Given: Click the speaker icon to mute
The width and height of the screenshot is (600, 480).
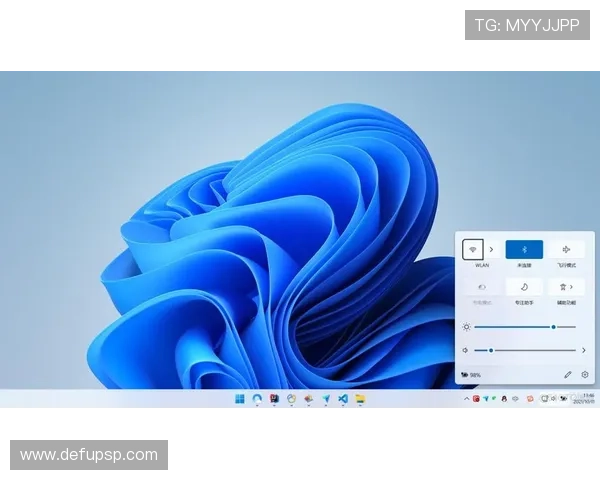Looking at the screenshot, I should [466, 350].
